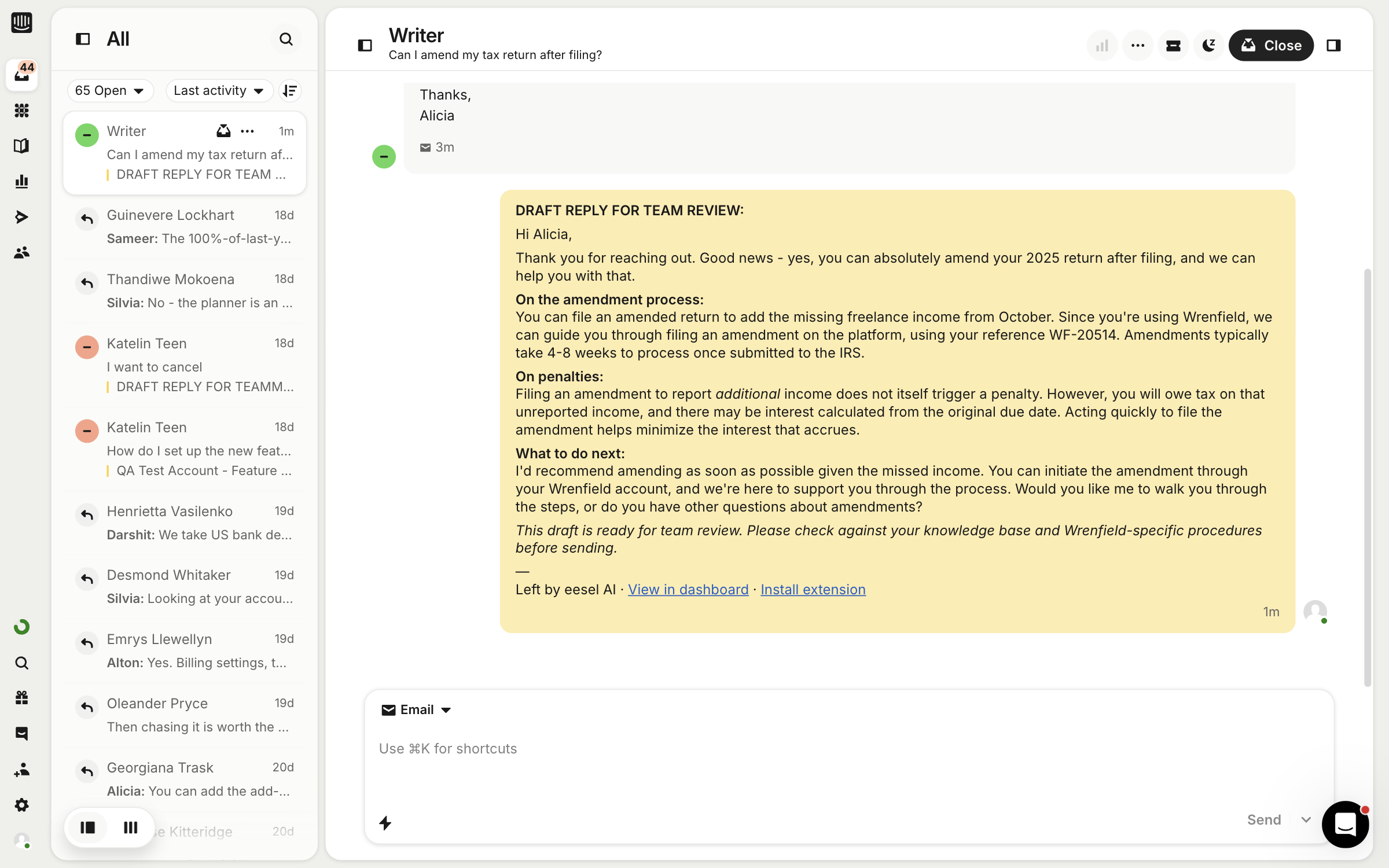Open the Desmond Whitaker conversation
Image resolution: width=1389 pixels, height=868 pixels.
pos(185,587)
